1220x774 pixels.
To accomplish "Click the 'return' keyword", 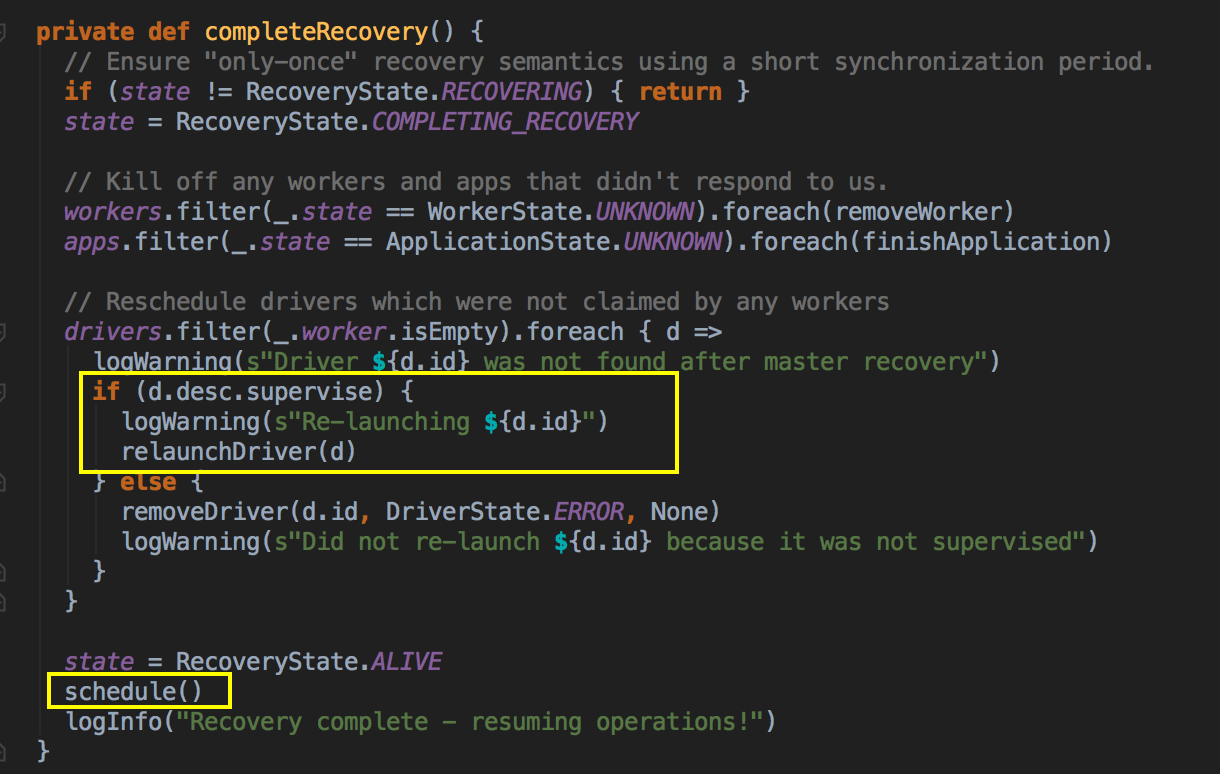I will tap(680, 92).
